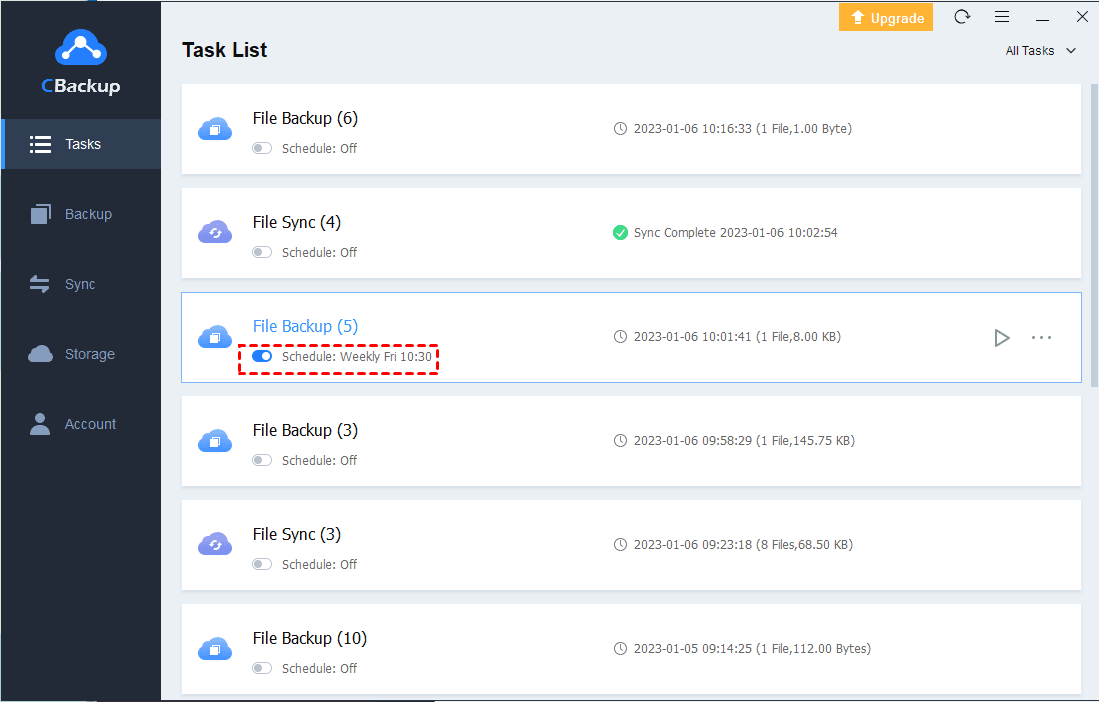1099x702 pixels.
Task: Enable schedule toggle for File Sync (3)
Action: pos(262,564)
